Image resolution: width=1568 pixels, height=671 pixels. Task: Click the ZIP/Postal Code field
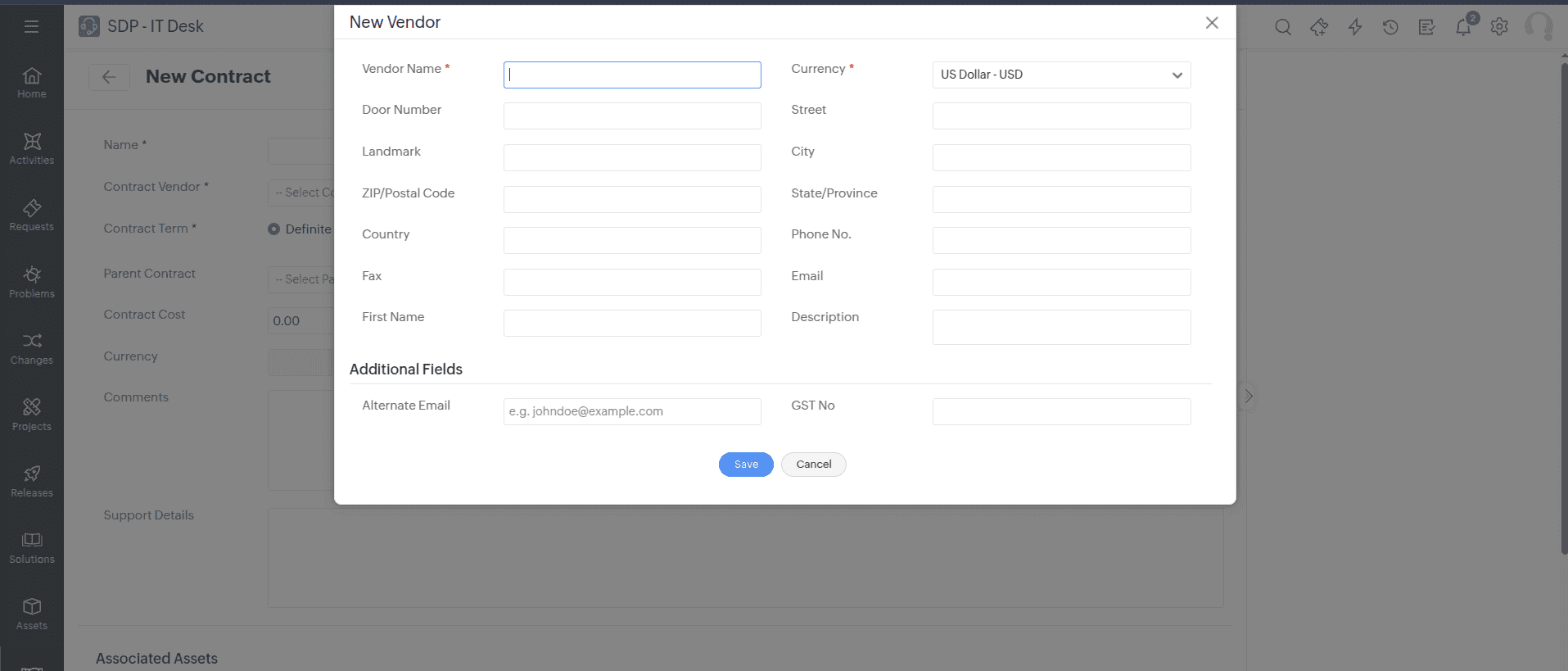632,199
